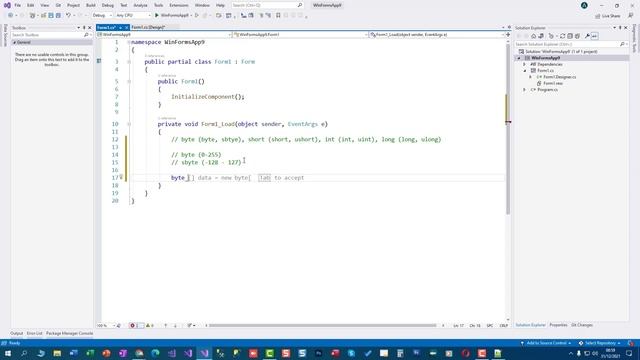Click Start Without Debugging hollow play icon
640x360 pixels.
(197, 15)
